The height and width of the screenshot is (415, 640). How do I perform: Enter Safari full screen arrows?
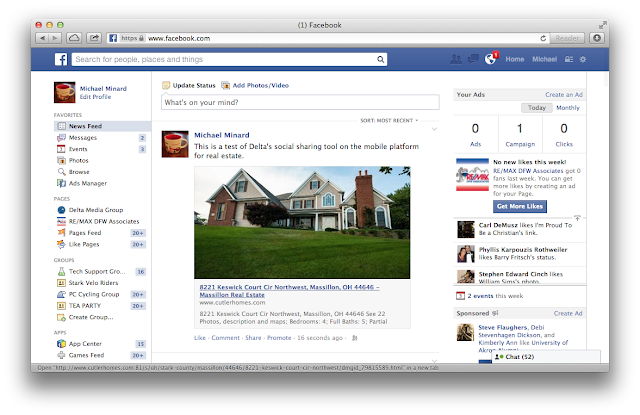602,25
